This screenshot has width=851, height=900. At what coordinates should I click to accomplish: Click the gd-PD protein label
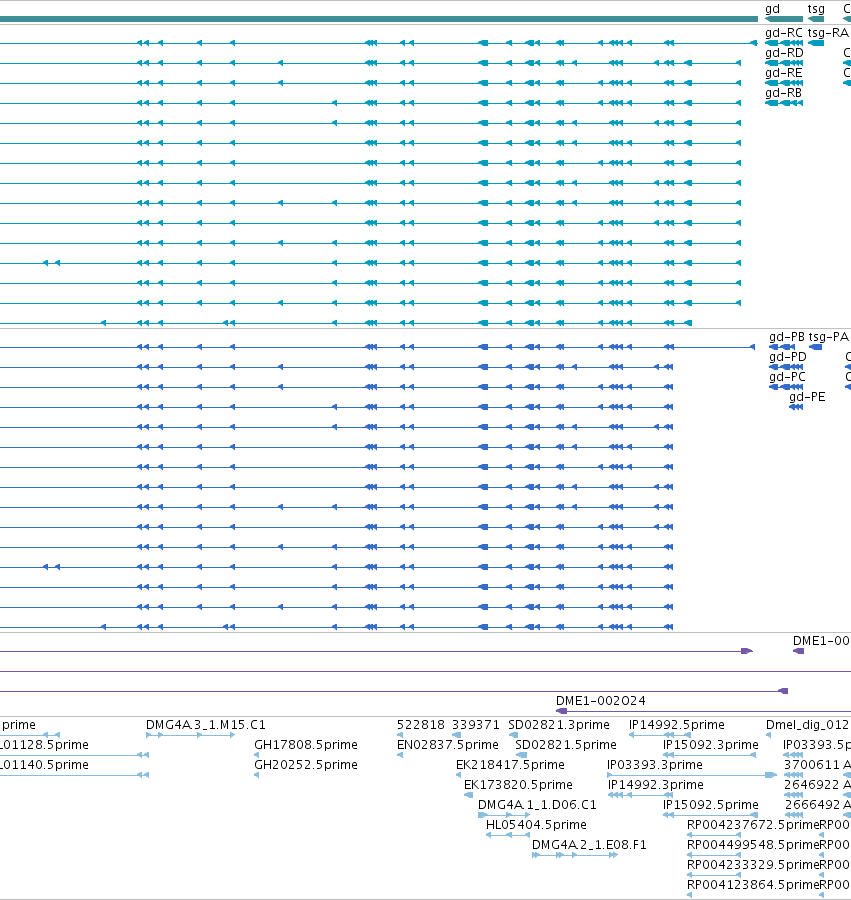pos(788,357)
